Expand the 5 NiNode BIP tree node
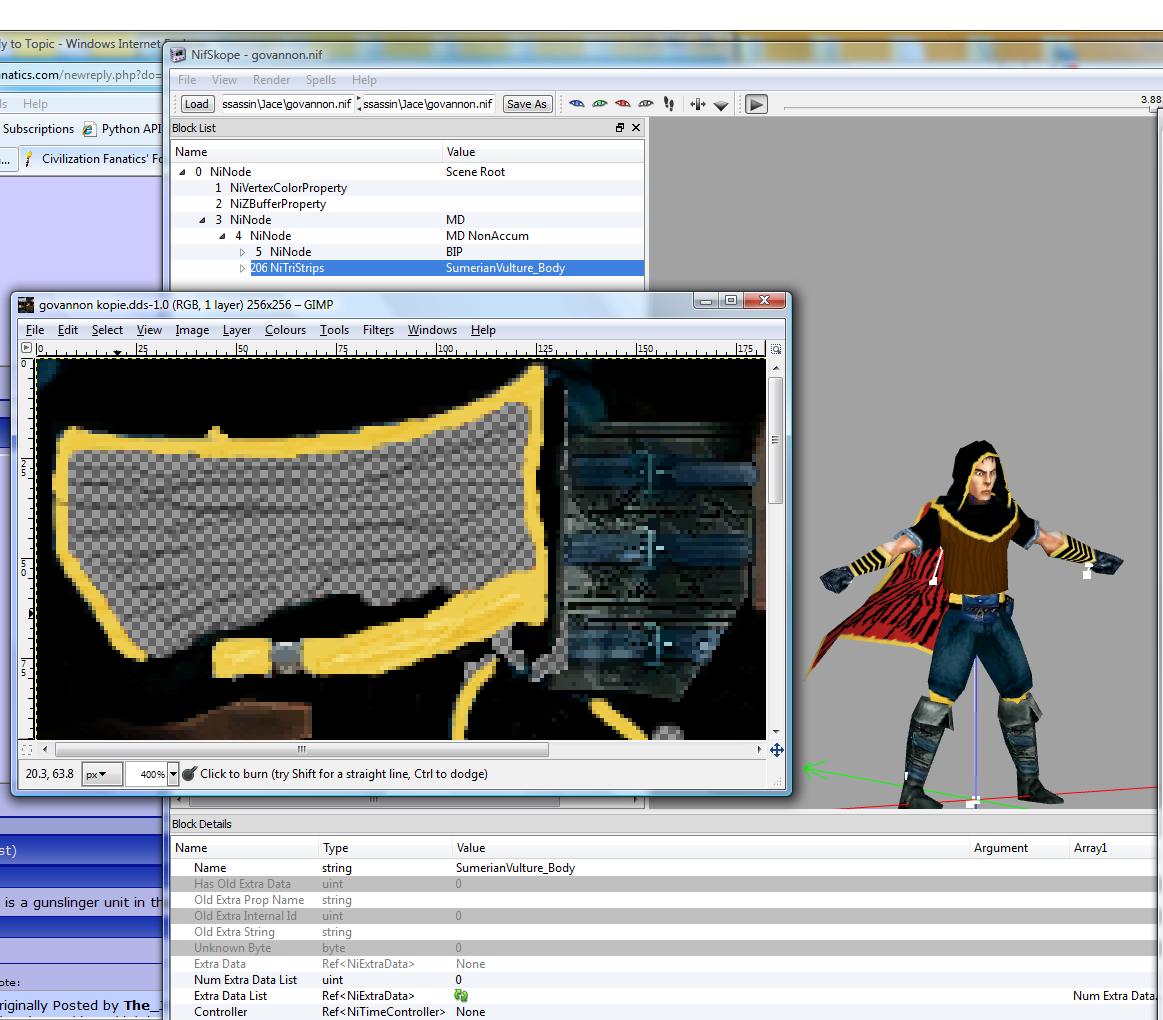The width and height of the screenshot is (1163, 1020). 243,252
